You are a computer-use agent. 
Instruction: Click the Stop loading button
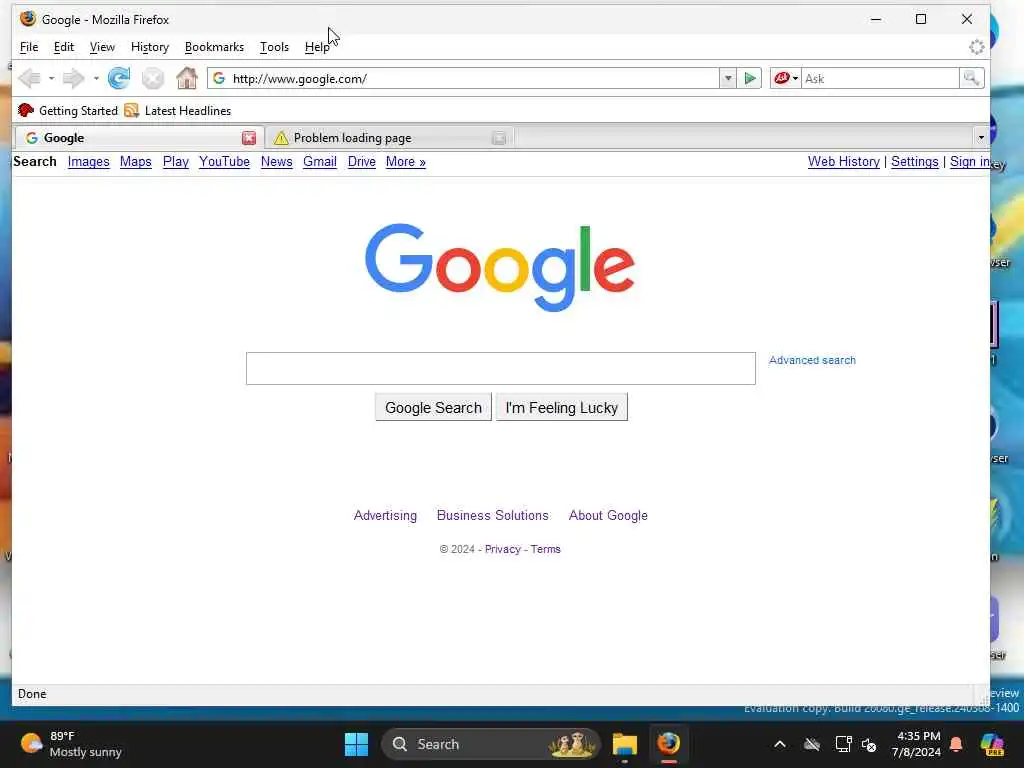[153, 78]
